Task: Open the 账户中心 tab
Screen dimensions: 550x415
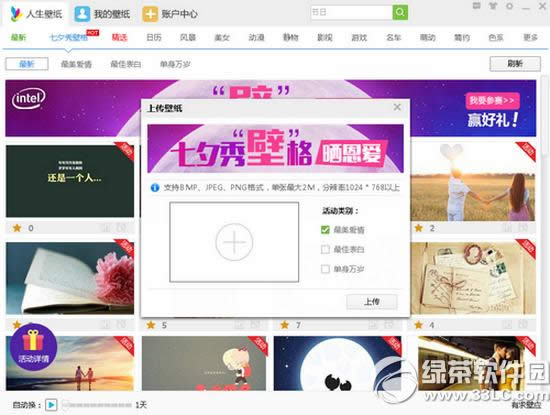Action: pos(170,14)
